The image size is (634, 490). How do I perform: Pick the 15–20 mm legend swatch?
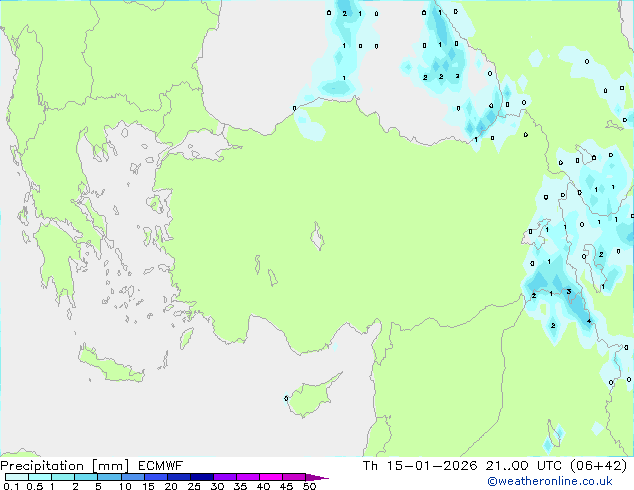coord(156,477)
